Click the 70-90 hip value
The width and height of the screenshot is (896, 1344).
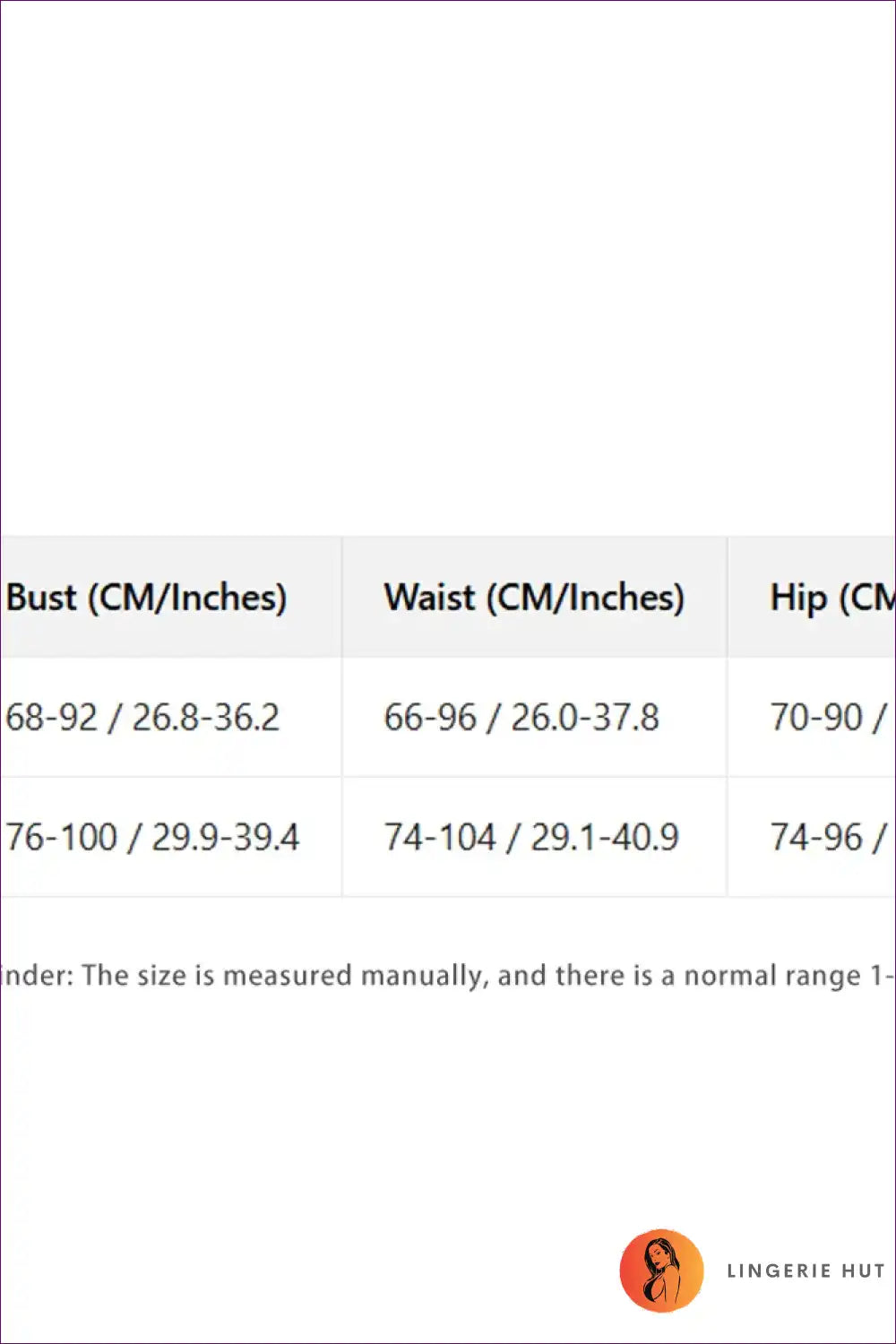coord(816,718)
